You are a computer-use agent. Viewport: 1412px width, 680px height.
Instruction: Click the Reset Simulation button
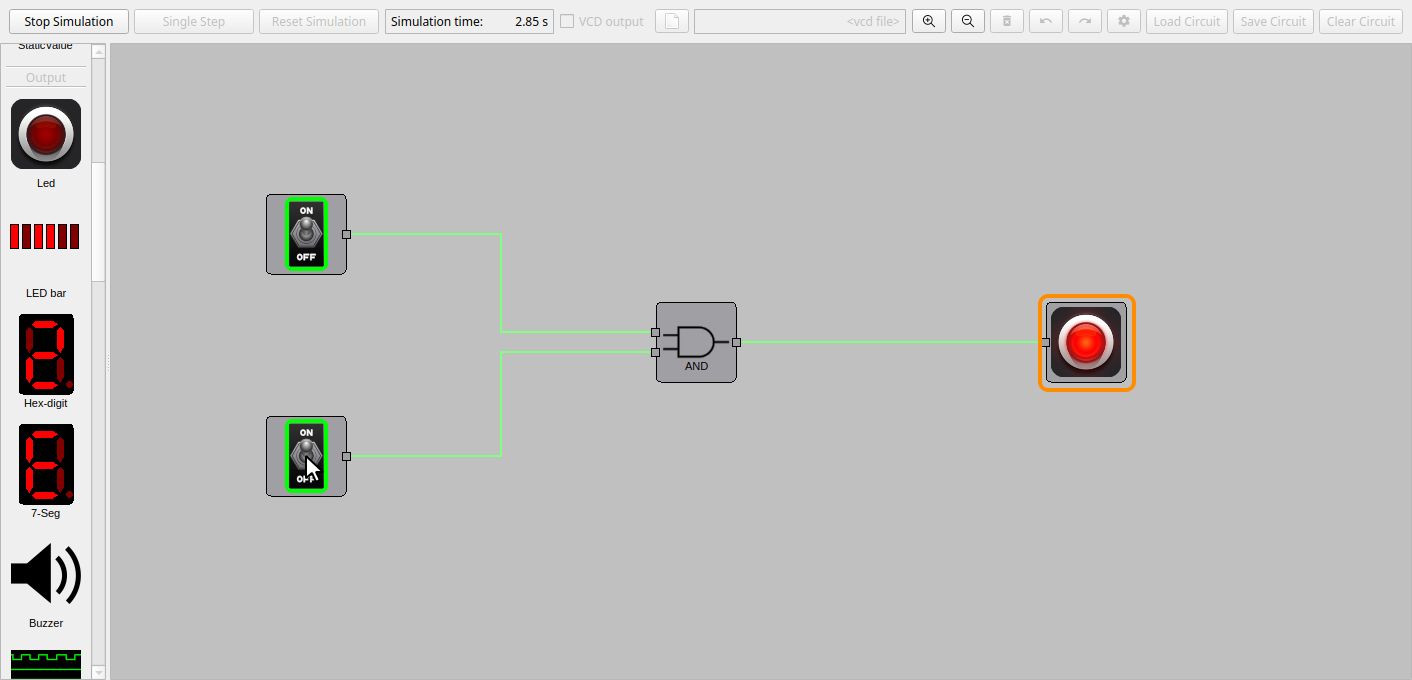[319, 22]
